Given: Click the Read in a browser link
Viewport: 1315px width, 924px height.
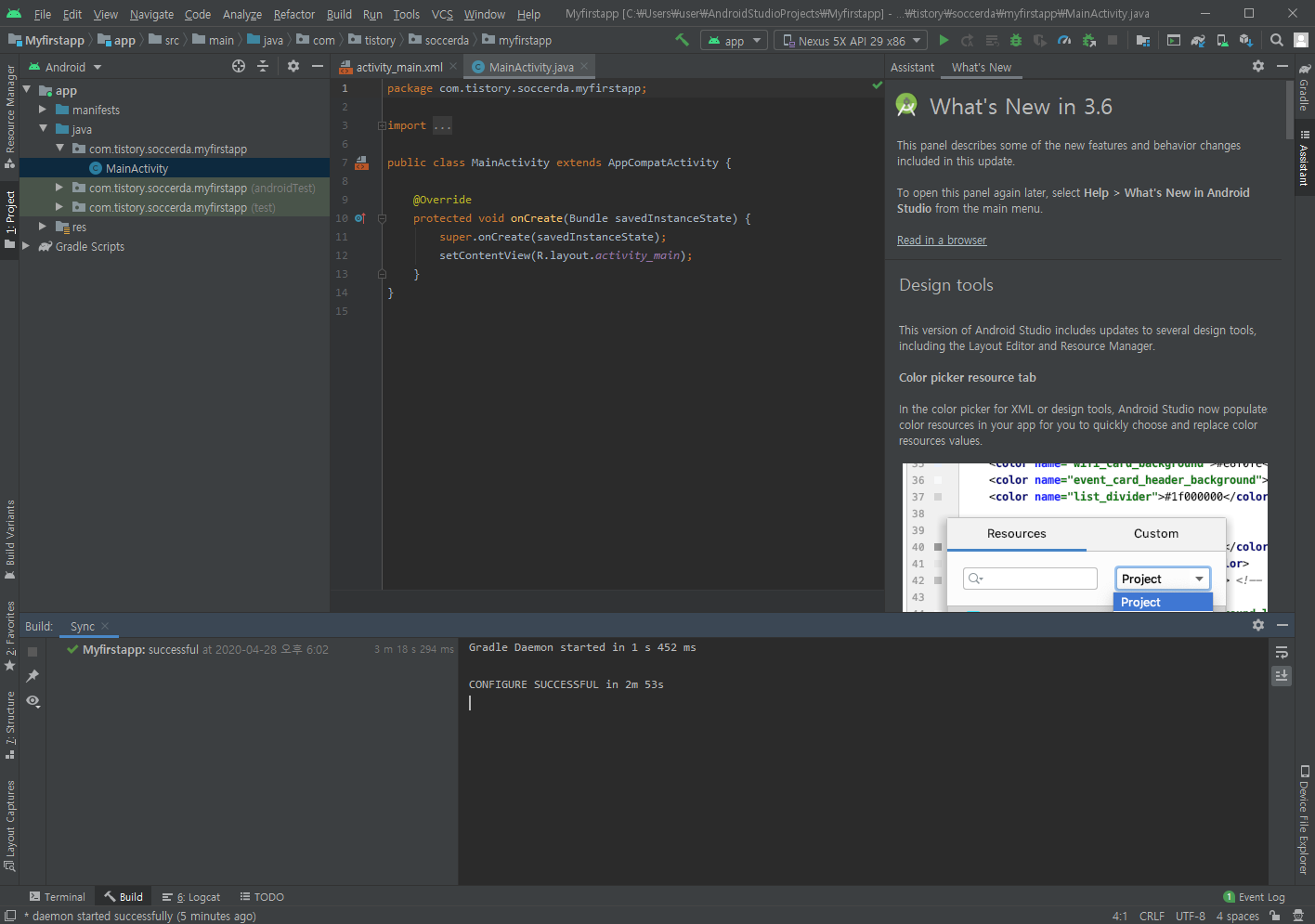Looking at the screenshot, I should 942,240.
